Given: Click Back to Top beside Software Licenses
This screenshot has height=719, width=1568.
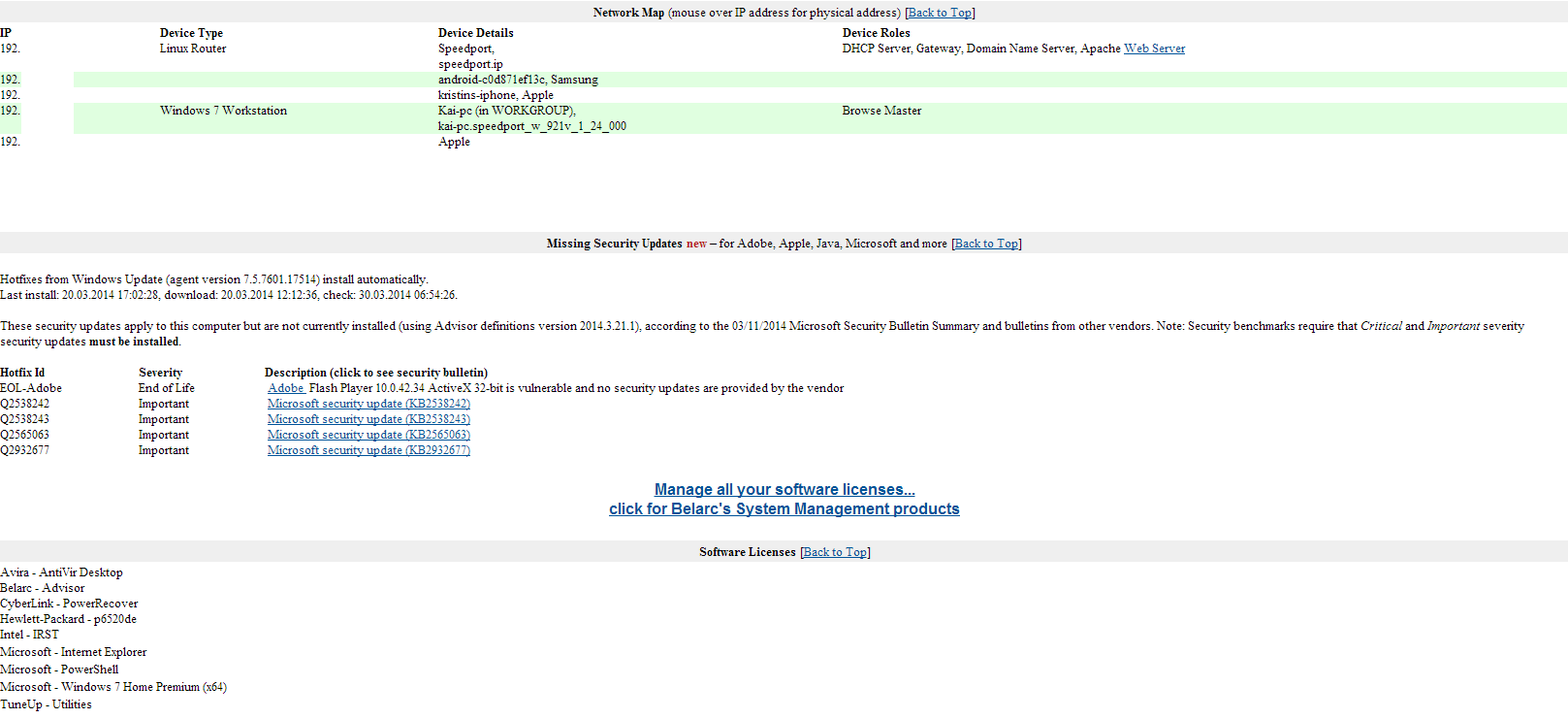Looking at the screenshot, I should pos(835,552).
